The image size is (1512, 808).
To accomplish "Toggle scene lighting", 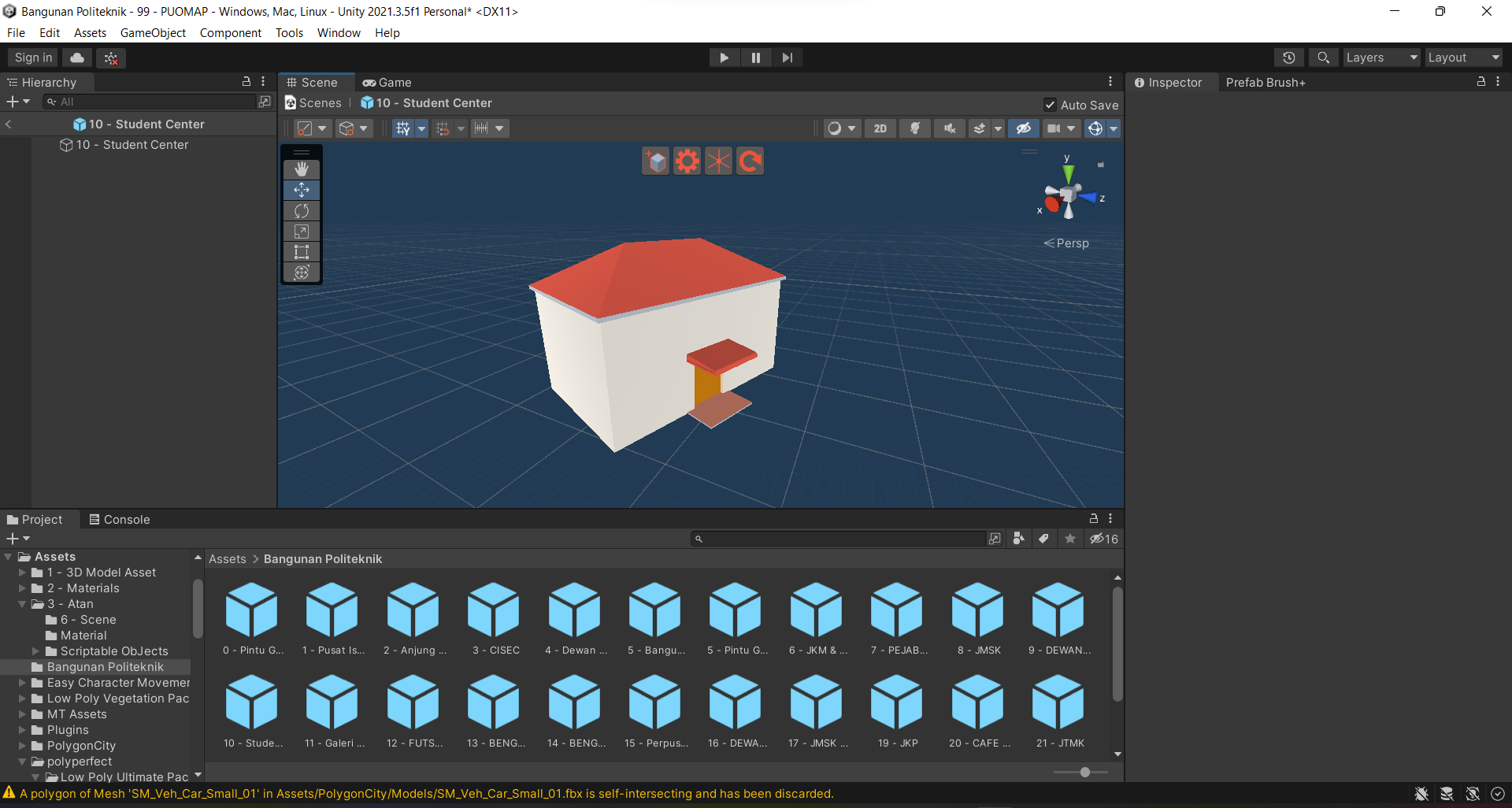I will [x=914, y=128].
